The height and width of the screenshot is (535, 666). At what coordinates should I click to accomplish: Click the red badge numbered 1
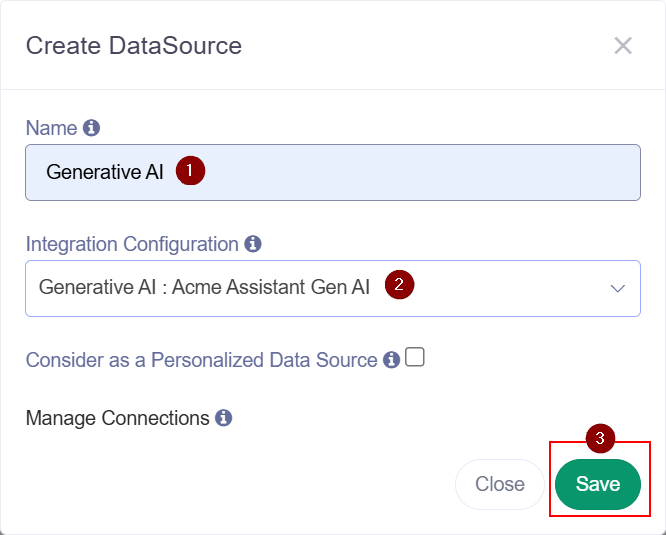click(190, 171)
